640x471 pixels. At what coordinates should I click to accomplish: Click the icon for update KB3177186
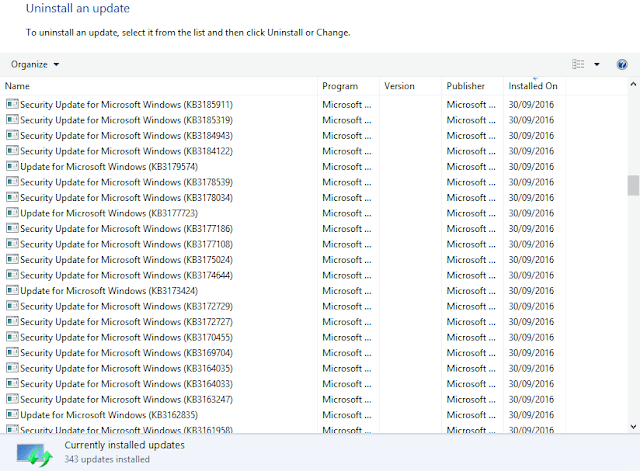12,228
